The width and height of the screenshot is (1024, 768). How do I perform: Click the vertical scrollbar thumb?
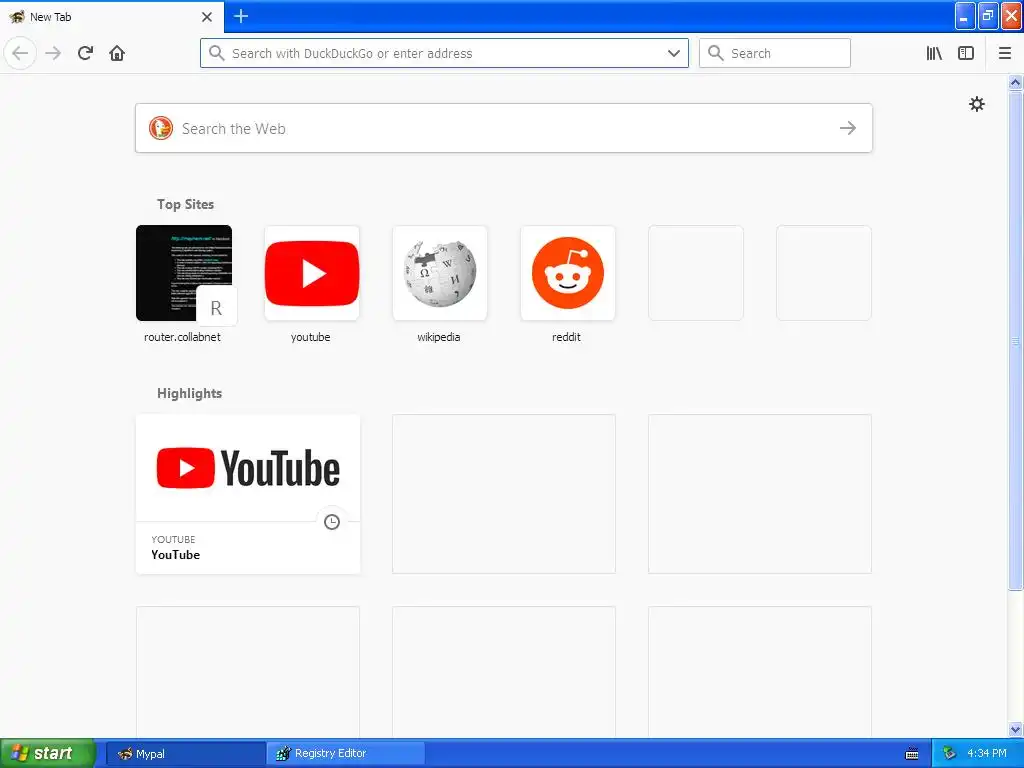tap(1016, 340)
